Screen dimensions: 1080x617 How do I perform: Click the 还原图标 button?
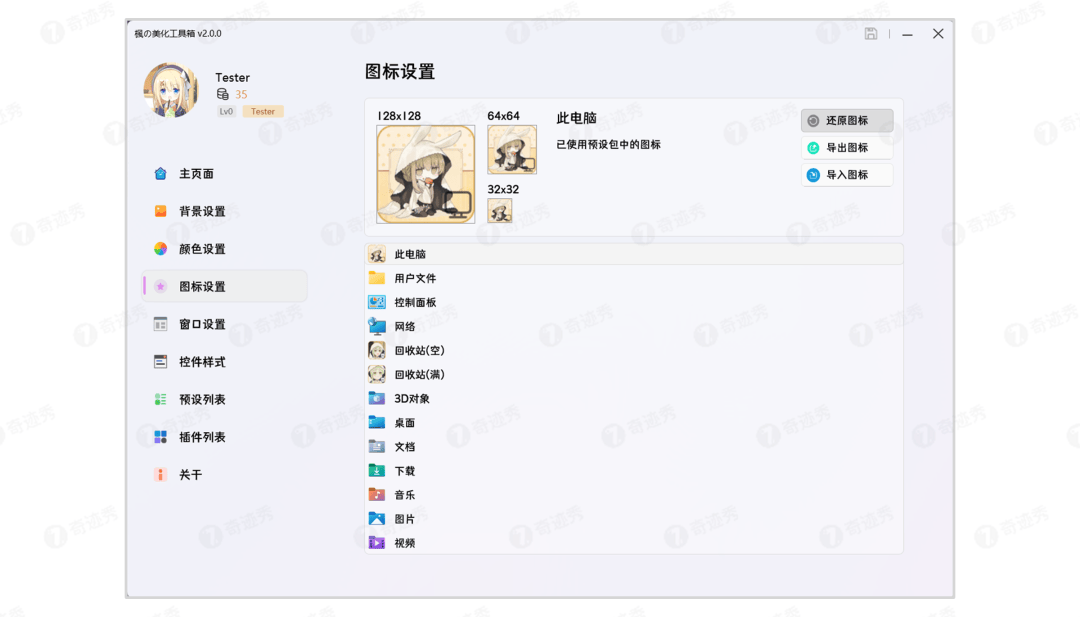(847, 121)
